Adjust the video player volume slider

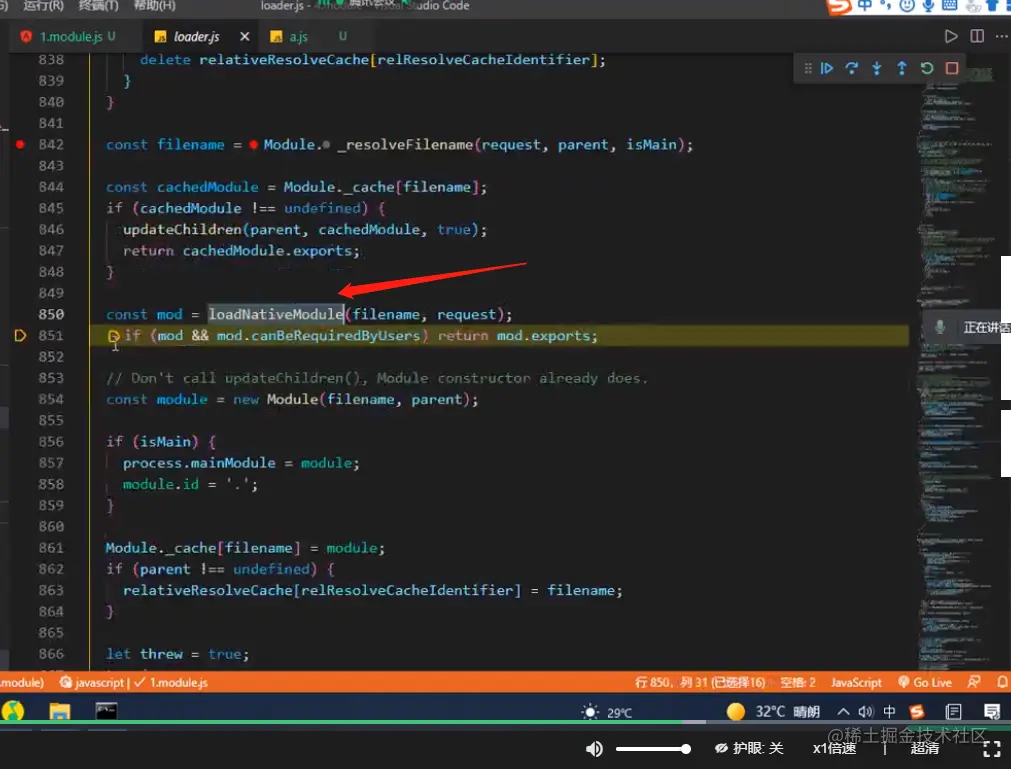653,748
